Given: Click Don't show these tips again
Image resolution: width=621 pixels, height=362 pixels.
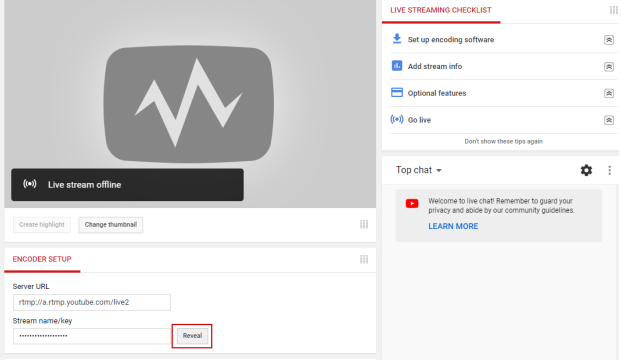Looking at the screenshot, I should coord(503,142).
